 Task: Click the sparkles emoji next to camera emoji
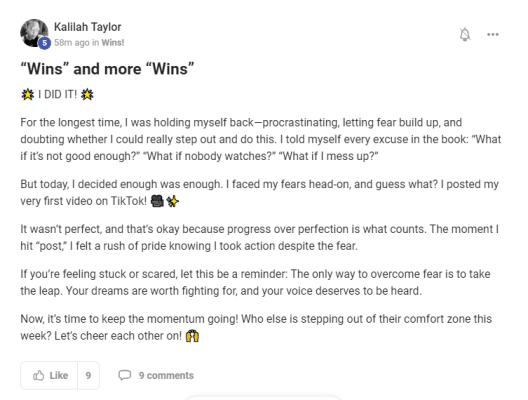[x=172, y=201]
